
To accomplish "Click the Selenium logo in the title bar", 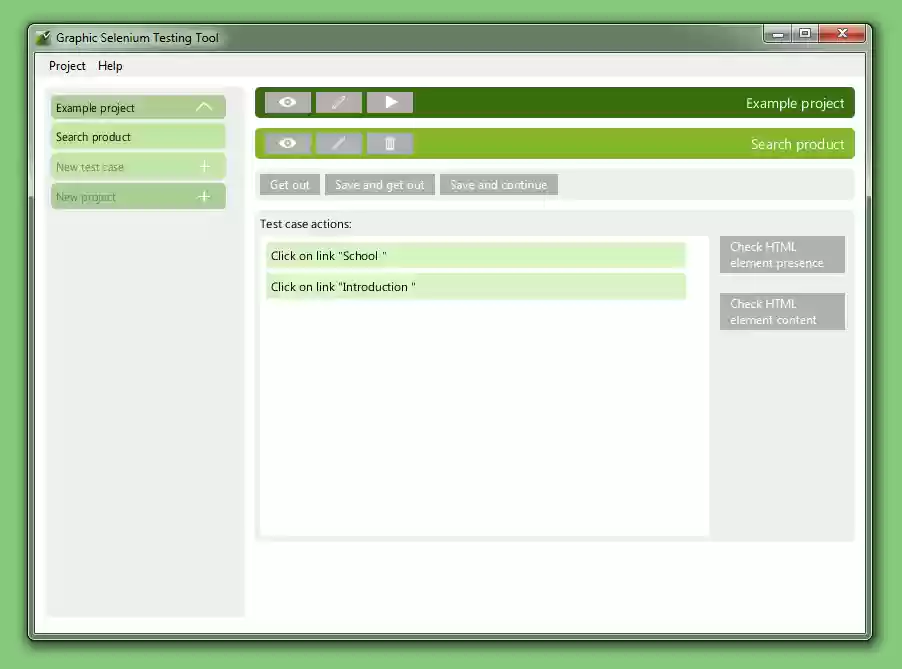I will [43, 37].
